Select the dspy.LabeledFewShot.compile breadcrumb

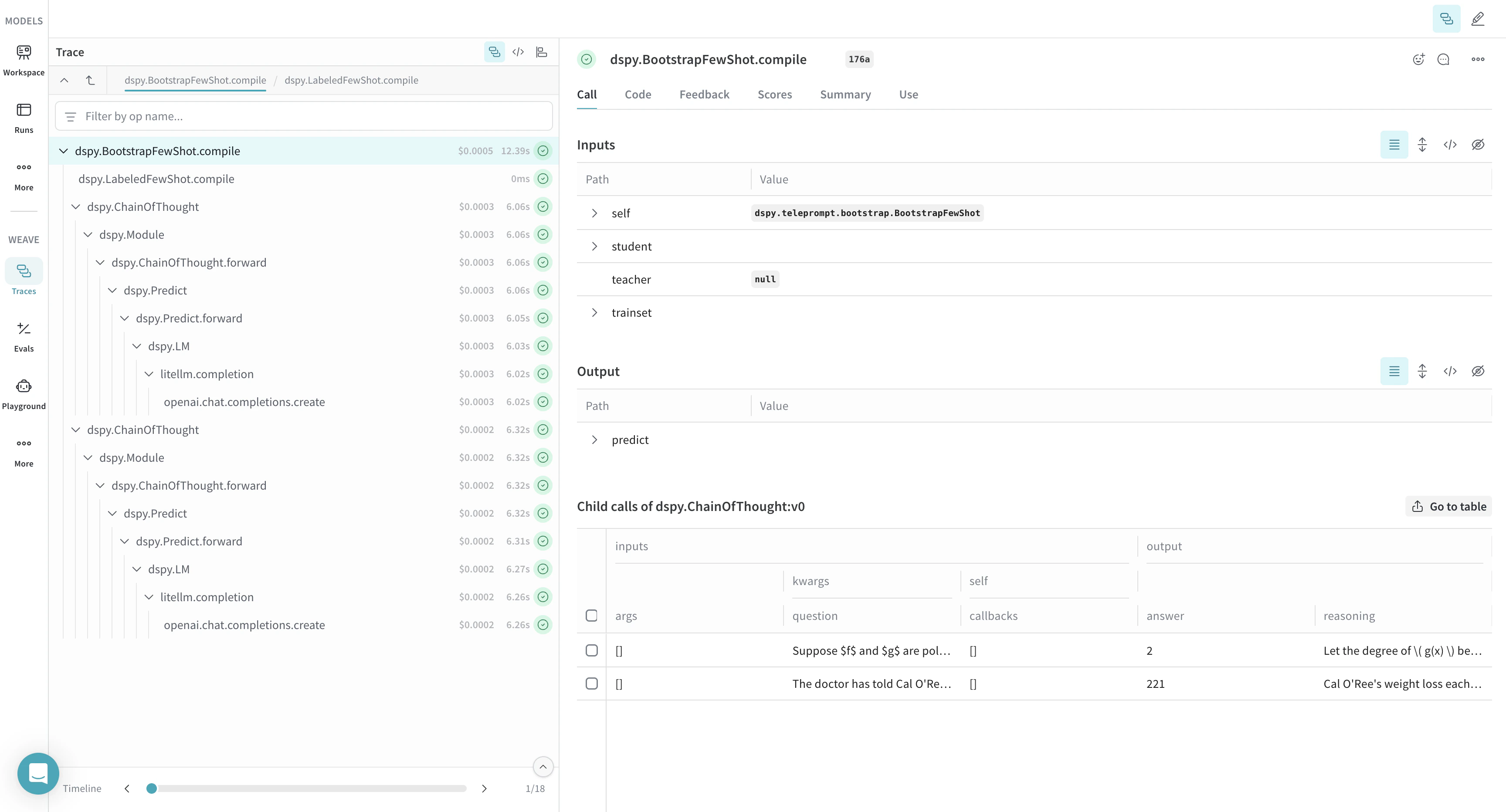coord(351,80)
